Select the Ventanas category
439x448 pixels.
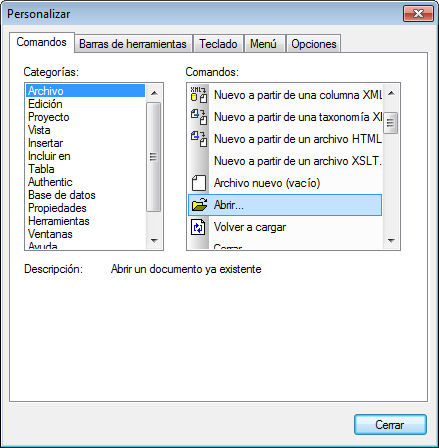tap(85, 234)
